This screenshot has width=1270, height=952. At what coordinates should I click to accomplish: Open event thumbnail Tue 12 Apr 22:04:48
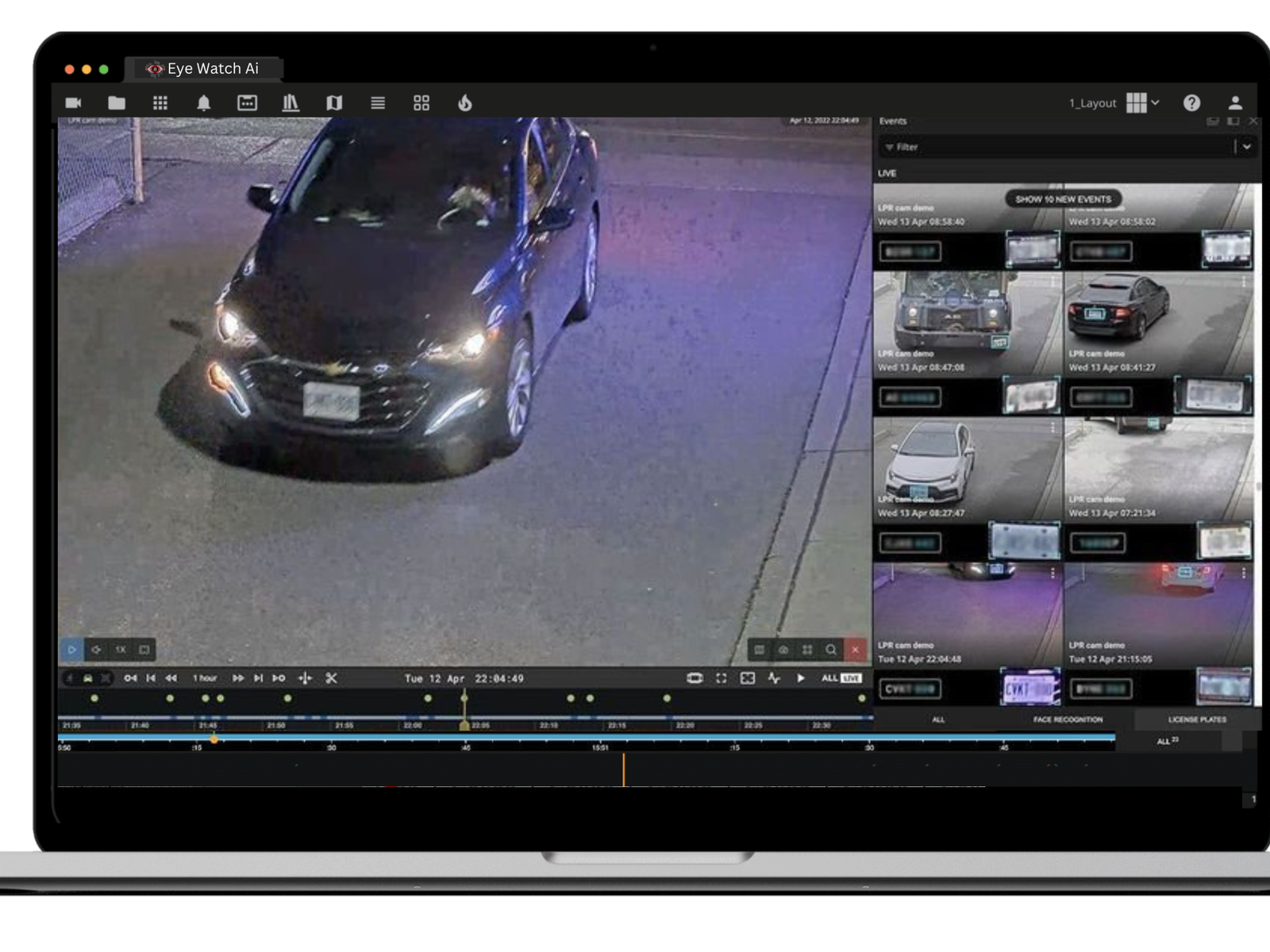[x=968, y=616]
